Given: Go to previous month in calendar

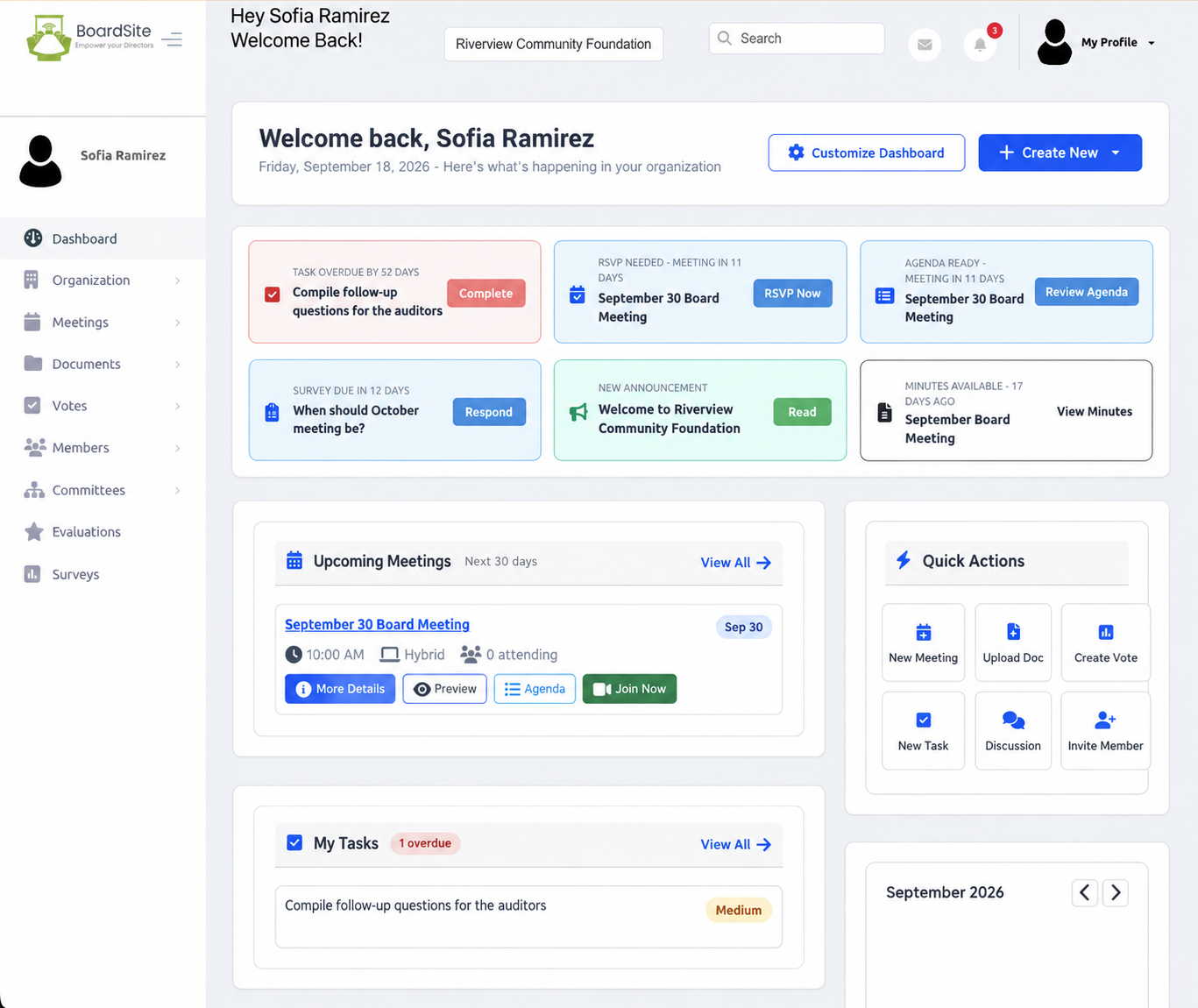Looking at the screenshot, I should [1085, 892].
